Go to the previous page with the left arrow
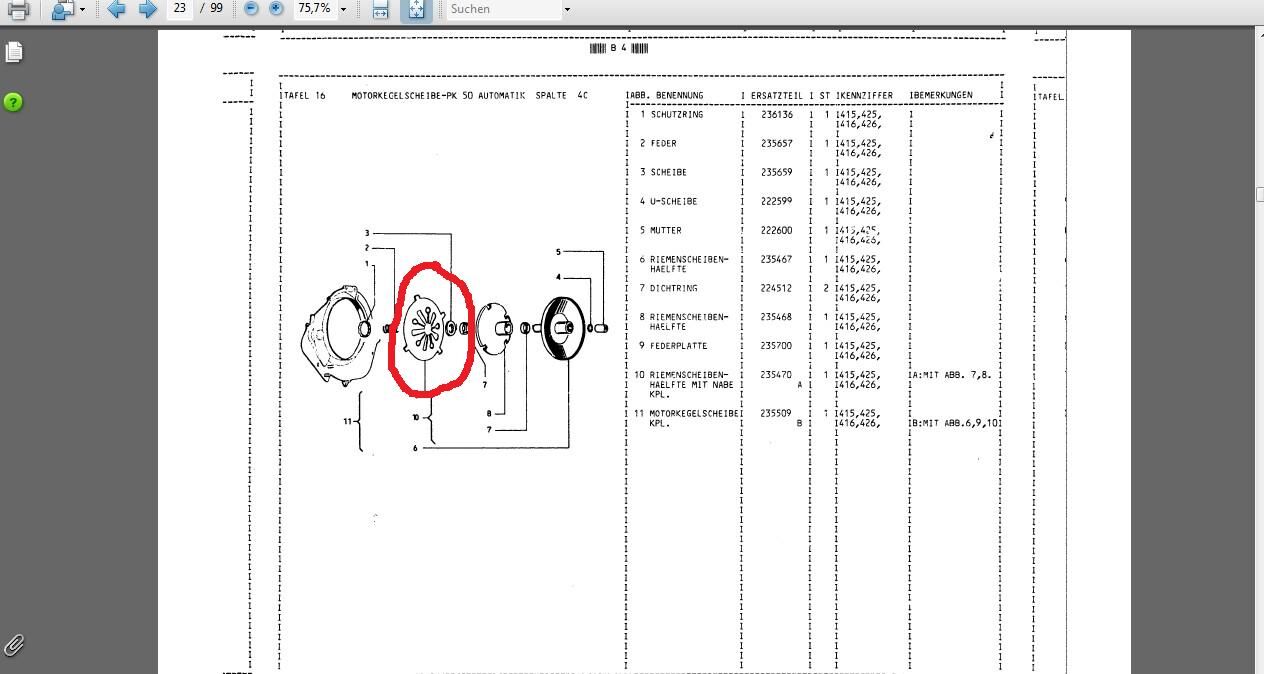 coord(116,9)
